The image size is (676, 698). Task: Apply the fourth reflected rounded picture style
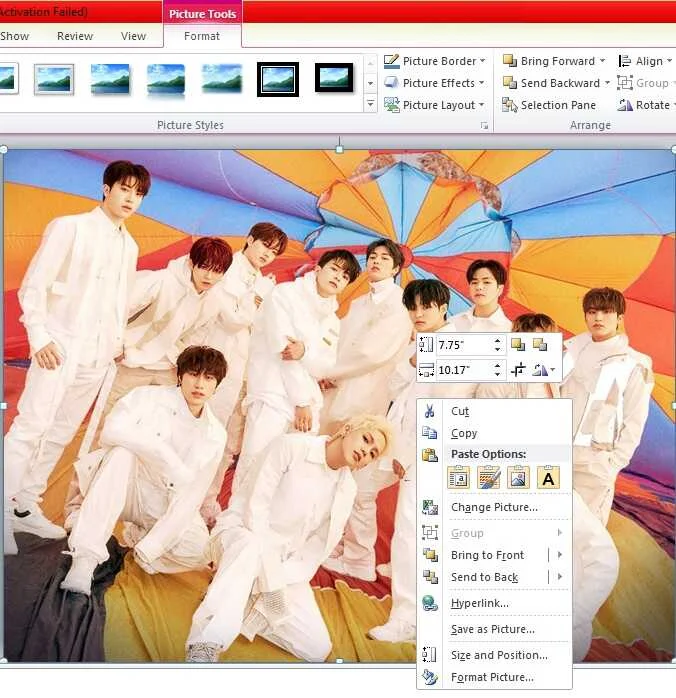166,80
